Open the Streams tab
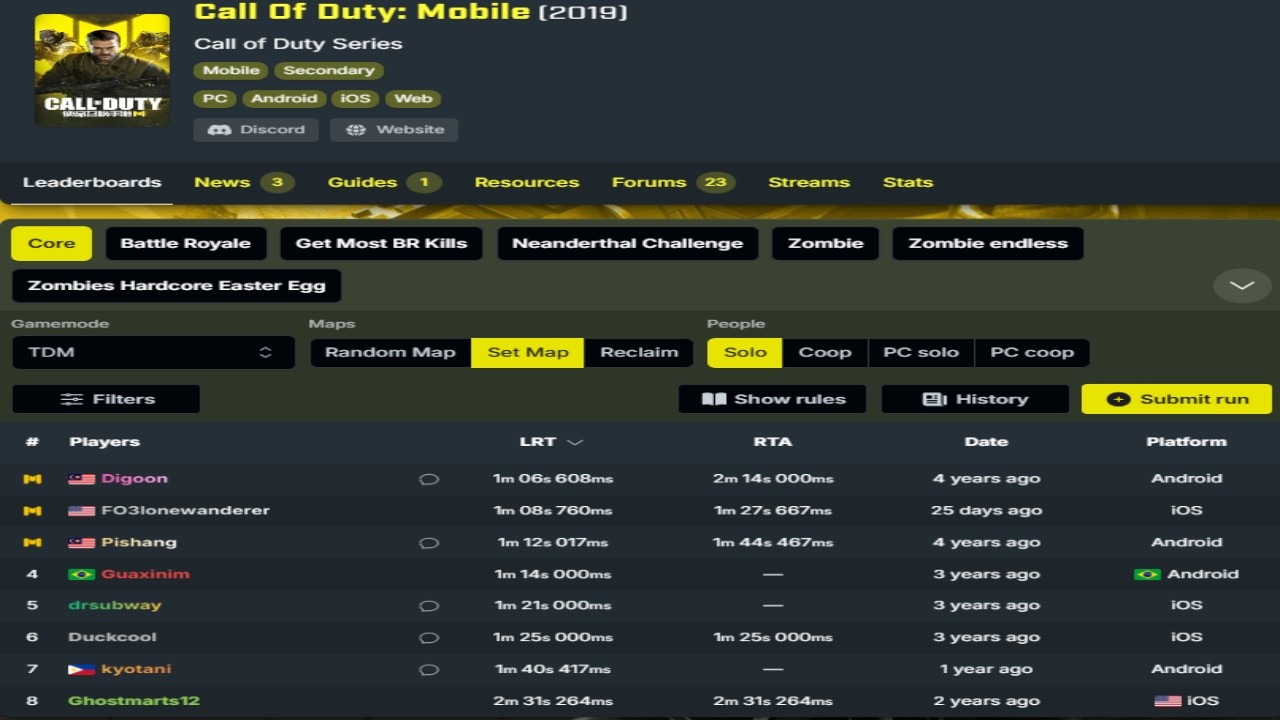This screenshot has width=1280, height=720. coord(809,183)
